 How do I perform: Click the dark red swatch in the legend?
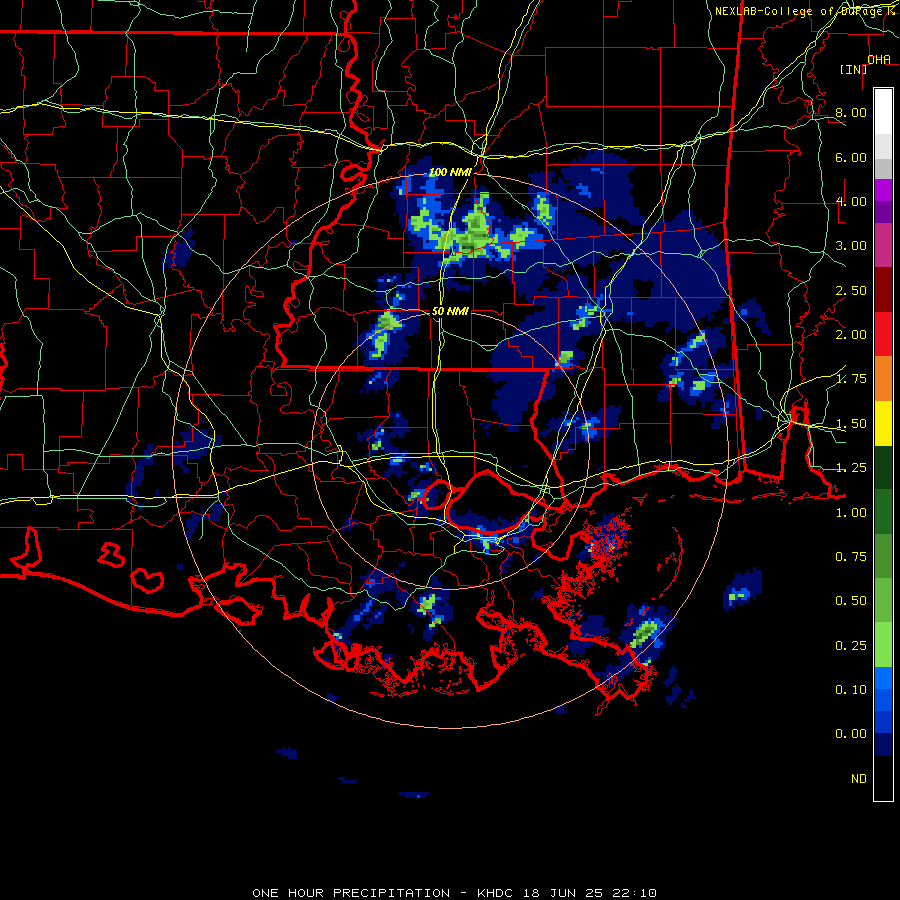(x=883, y=290)
